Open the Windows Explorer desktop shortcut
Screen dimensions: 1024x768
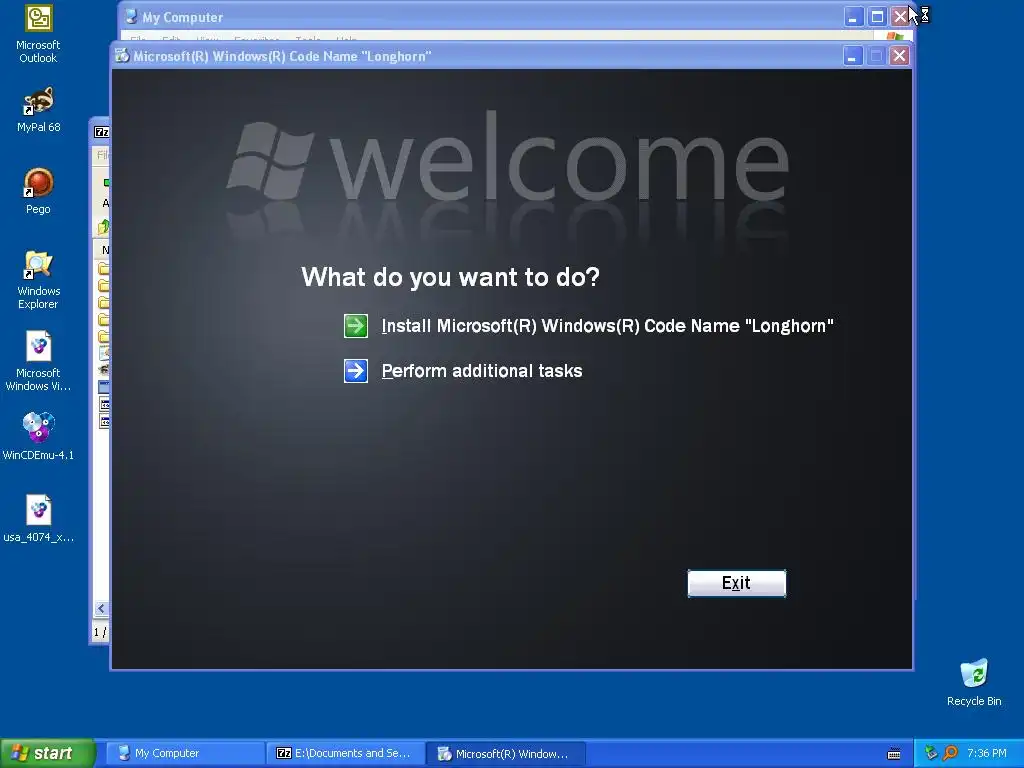38,280
